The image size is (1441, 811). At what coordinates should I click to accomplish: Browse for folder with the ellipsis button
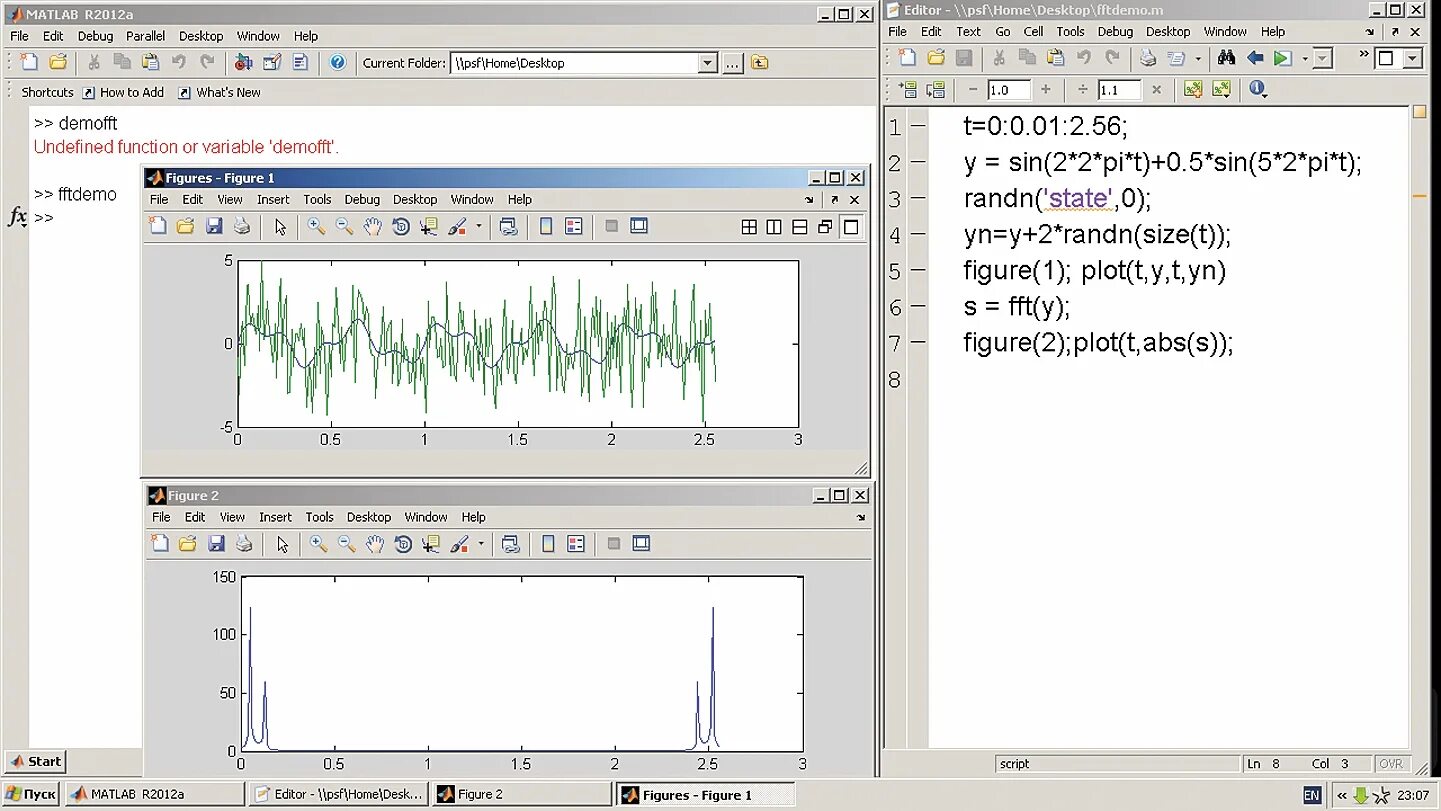point(733,63)
